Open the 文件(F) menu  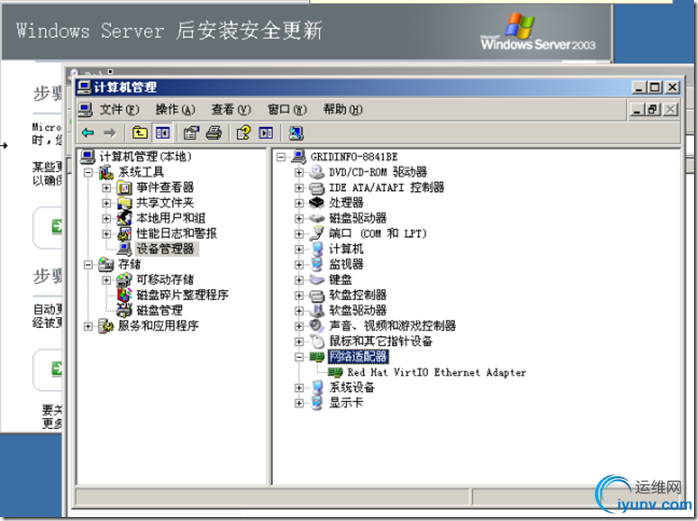point(119,110)
